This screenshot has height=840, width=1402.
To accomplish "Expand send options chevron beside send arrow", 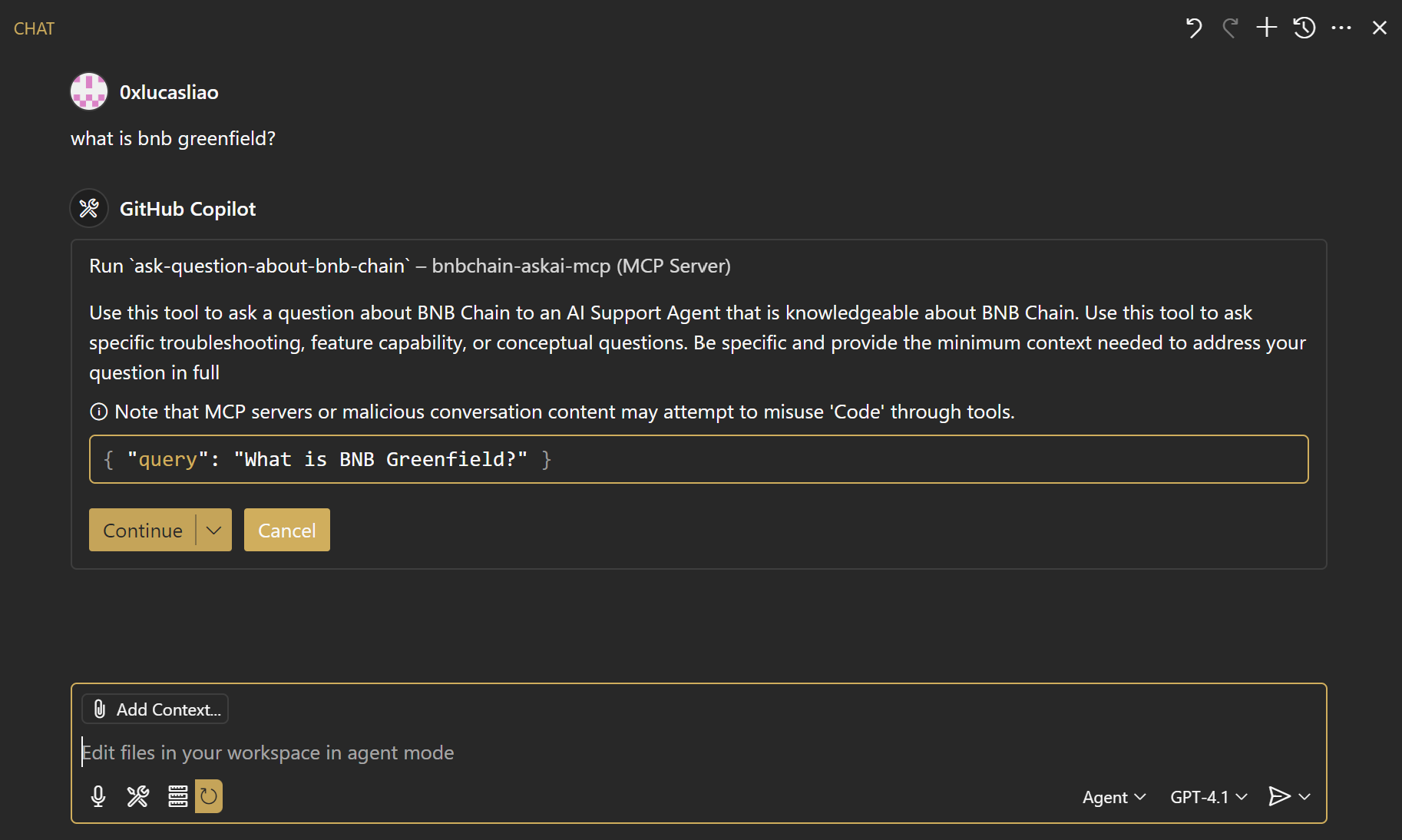I will click(1304, 797).
